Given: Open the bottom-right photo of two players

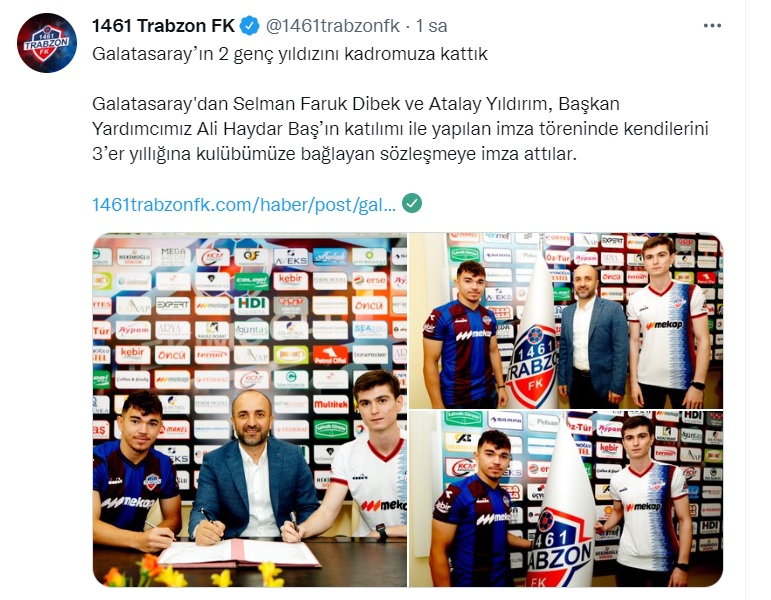Looking at the screenshot, I should [566, 499].
